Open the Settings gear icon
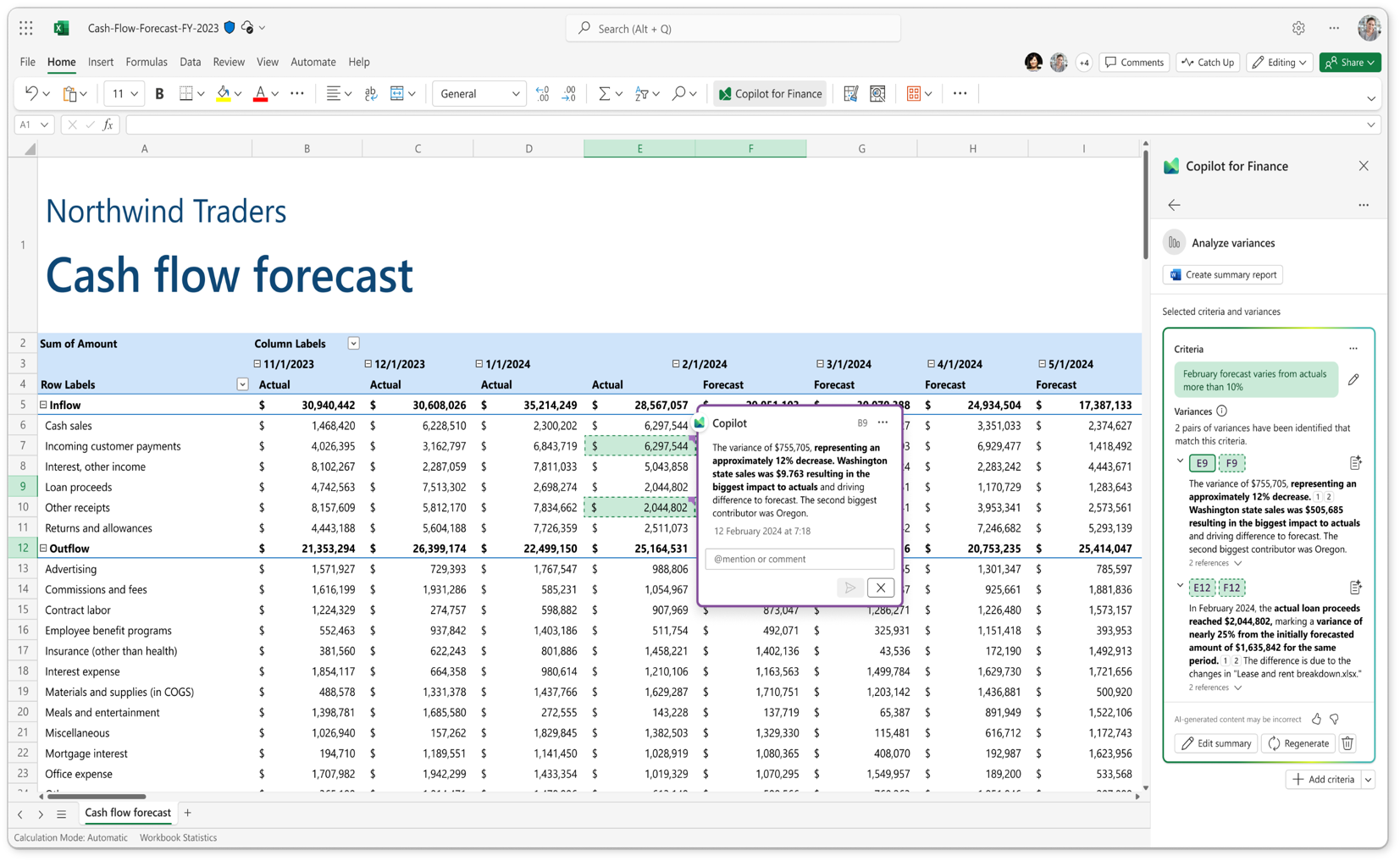 [x=1298, y=28]
